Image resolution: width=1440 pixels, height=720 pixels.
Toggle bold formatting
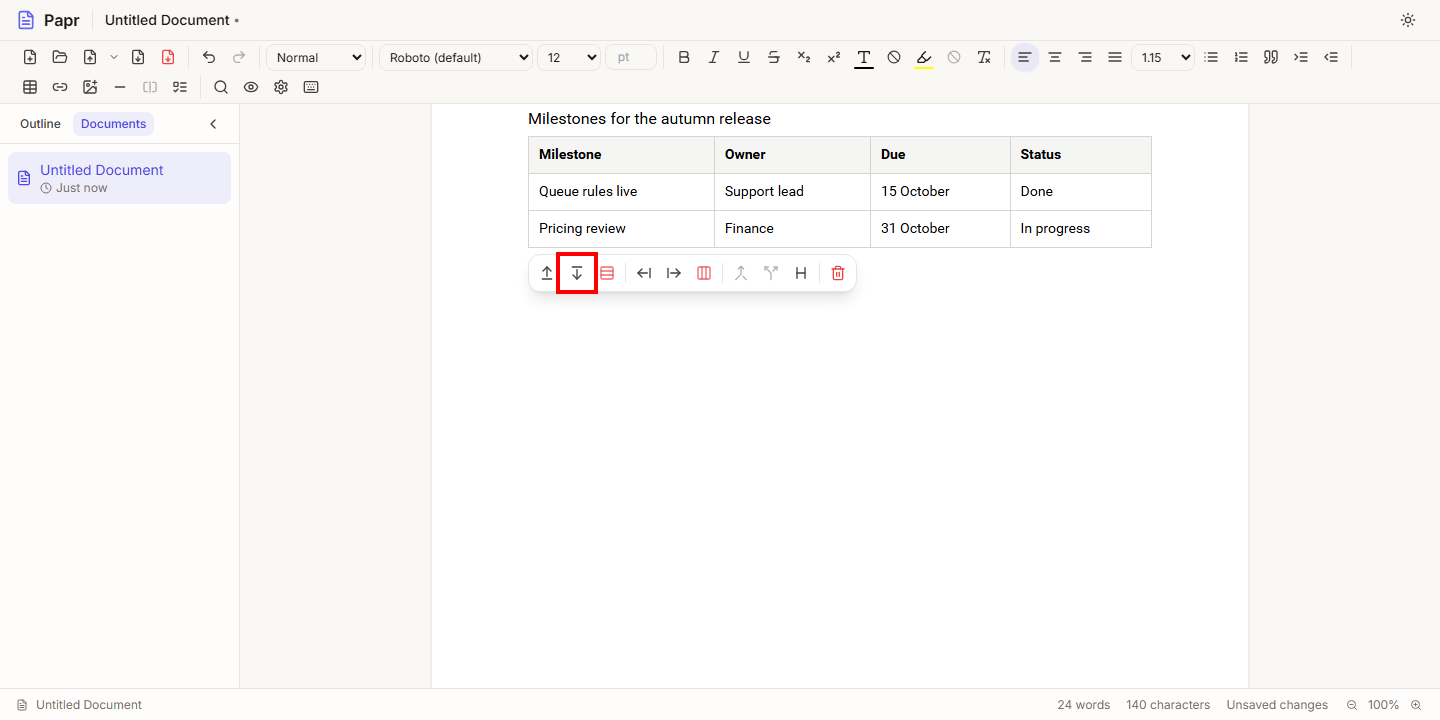(684, 57)
